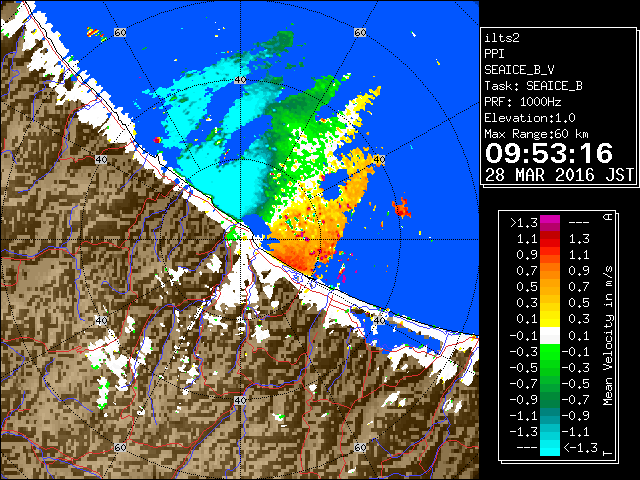This screenshot has width=640, height=480.
Task: Click the "28 MAR 2016 JST" date
Action: tap(559, 175)
